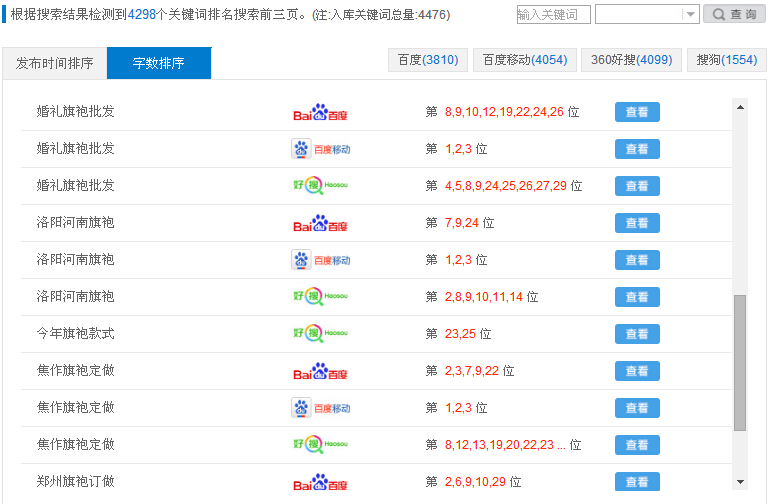Viewport: 768px width, 504px height.
Task: Switch to 发布时间排序 tab
Action: pyautogui.click(x=54, y=63)
